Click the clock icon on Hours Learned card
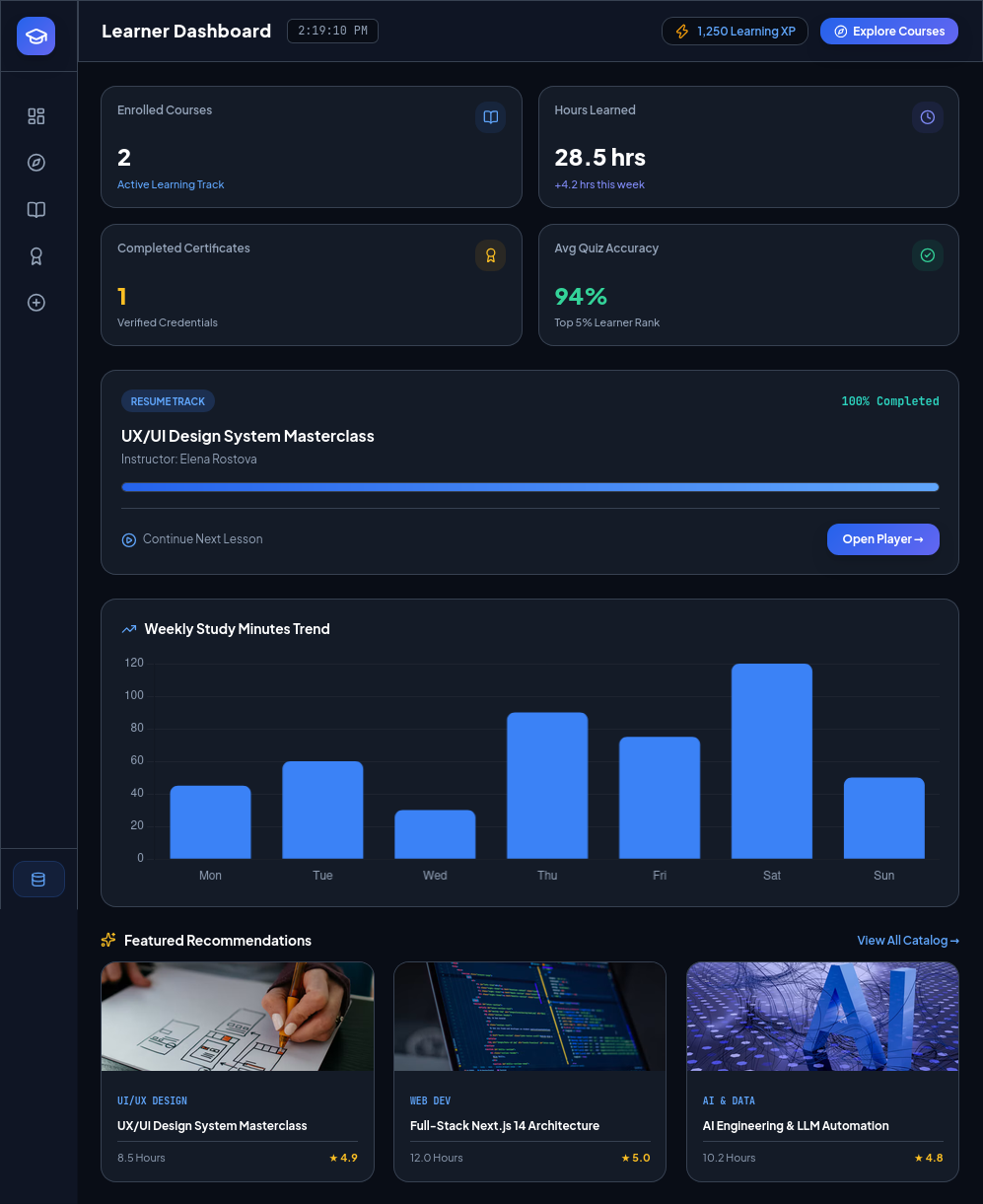 pos(928,117)
